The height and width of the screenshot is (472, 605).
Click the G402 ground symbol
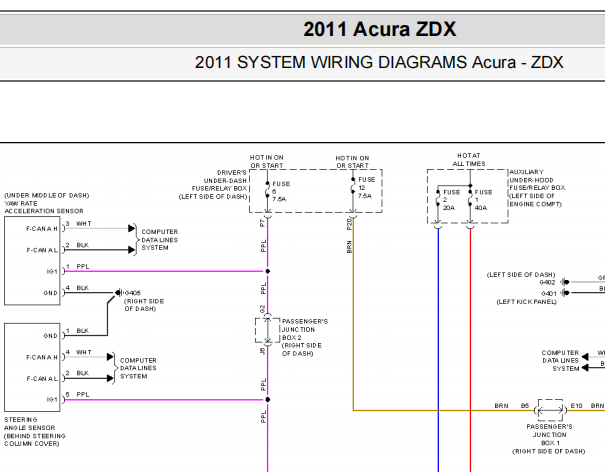pos(565,282)
